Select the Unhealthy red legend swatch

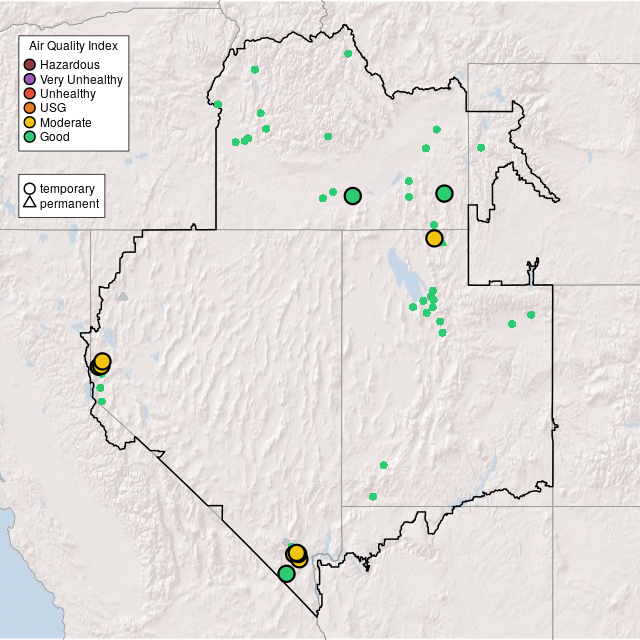(x=30, y=94)
